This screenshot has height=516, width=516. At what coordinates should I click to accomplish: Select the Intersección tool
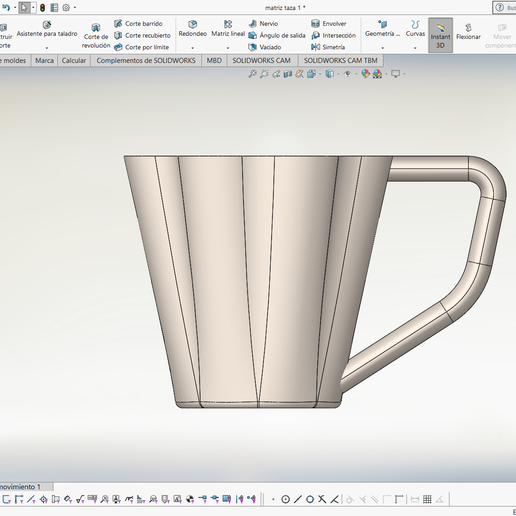pyautogui.click(x=333, y=35)
